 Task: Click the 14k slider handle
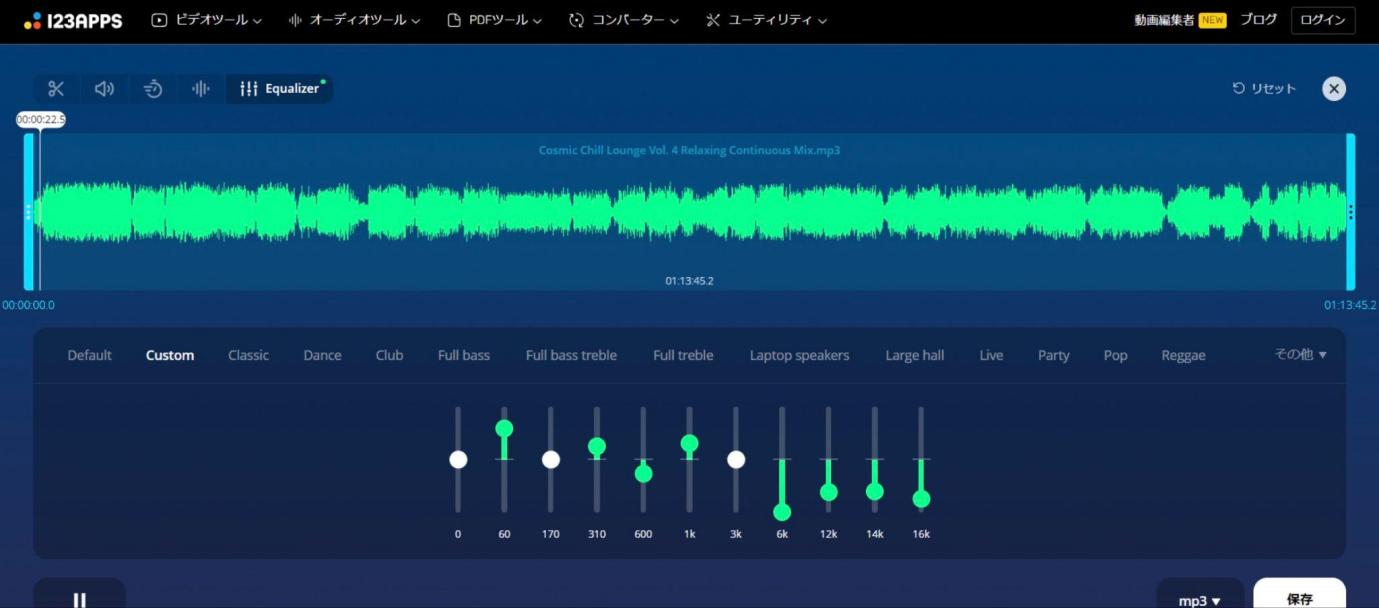[875, 491]
